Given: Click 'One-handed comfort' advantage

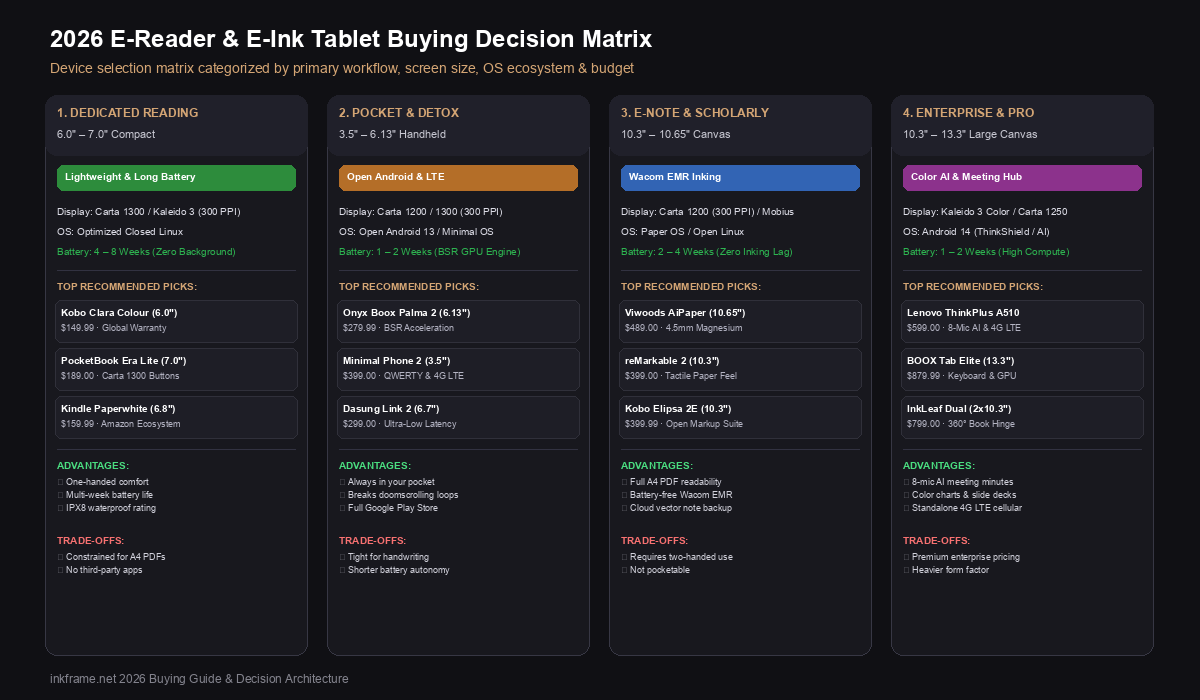Looking at the screenshot, I should pyautogui.click(x=107, y=482).
